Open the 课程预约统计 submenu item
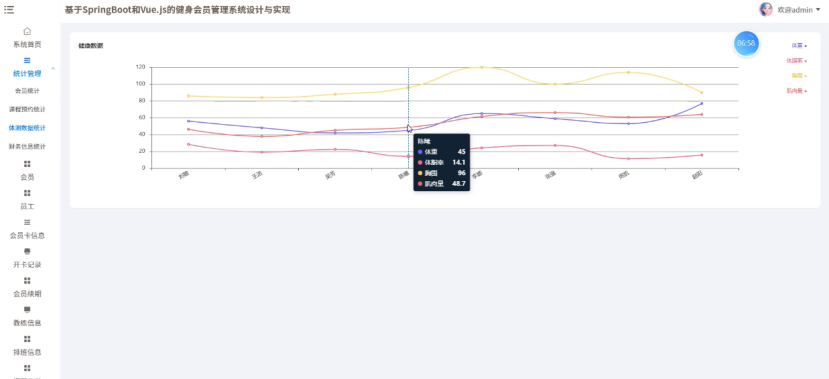 (27, 109)
